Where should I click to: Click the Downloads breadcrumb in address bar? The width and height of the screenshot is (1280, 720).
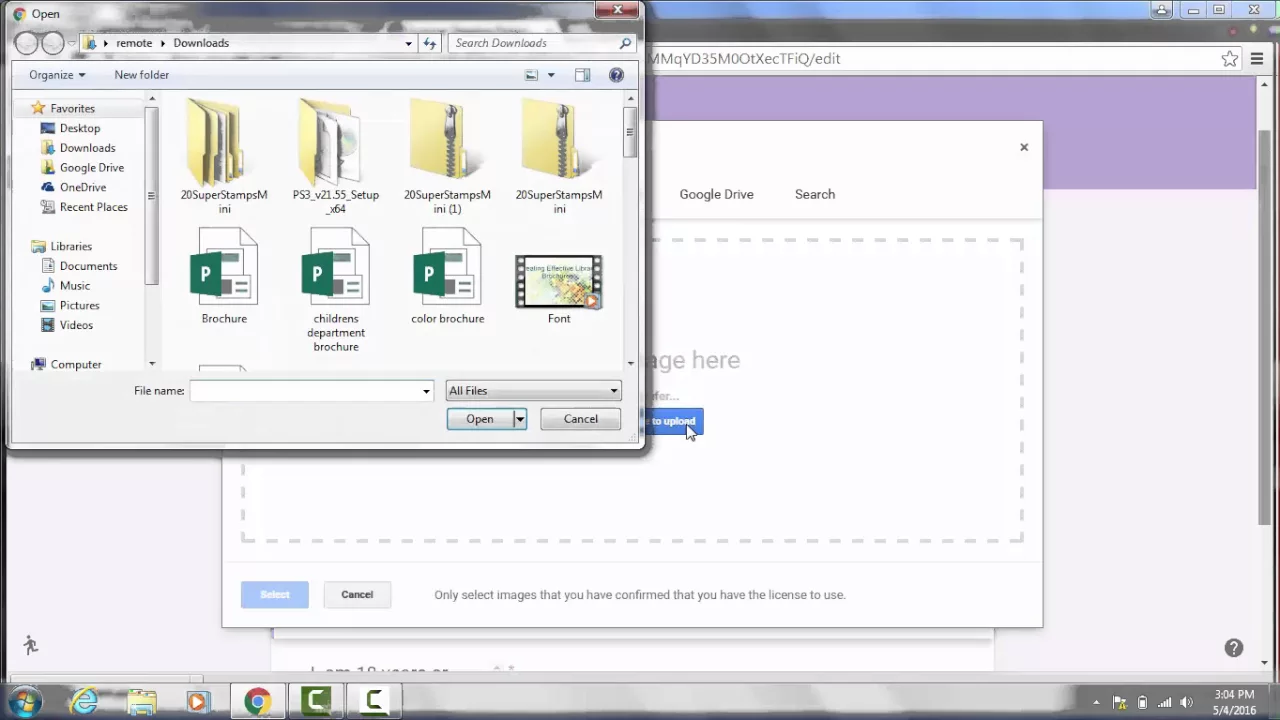point(201,43)
